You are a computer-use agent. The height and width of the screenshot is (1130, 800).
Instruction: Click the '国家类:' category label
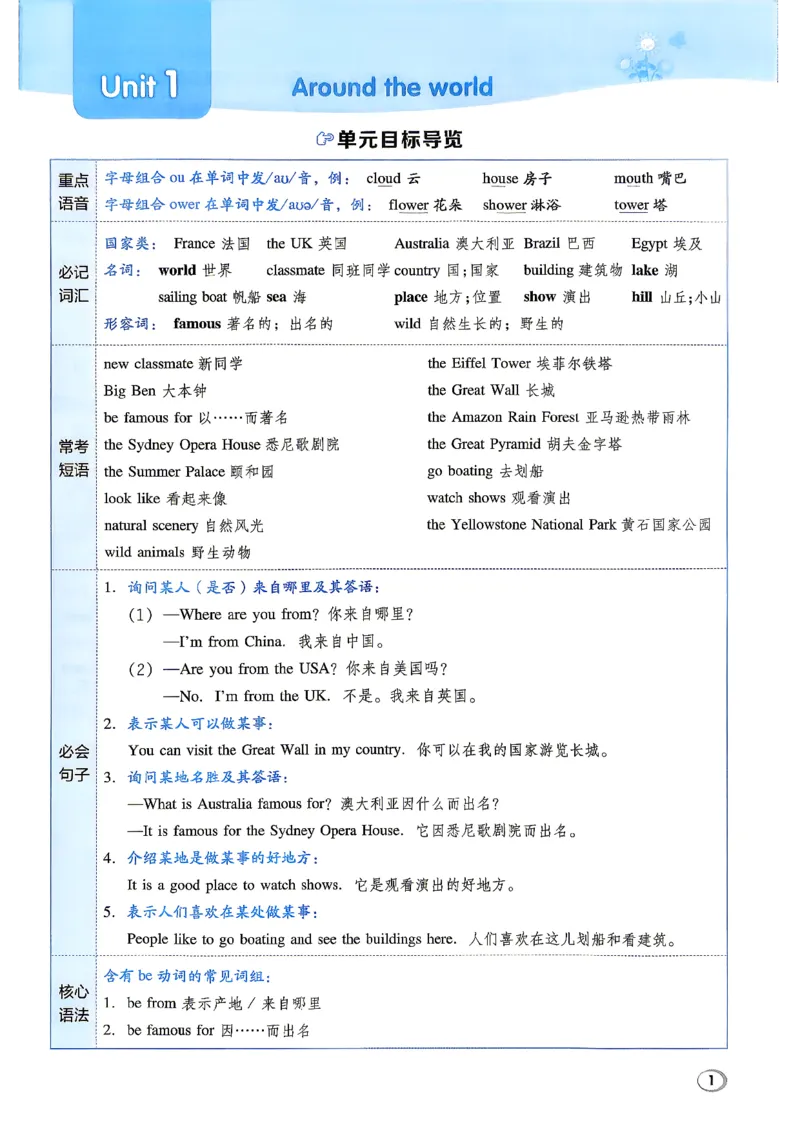point(130,244)
